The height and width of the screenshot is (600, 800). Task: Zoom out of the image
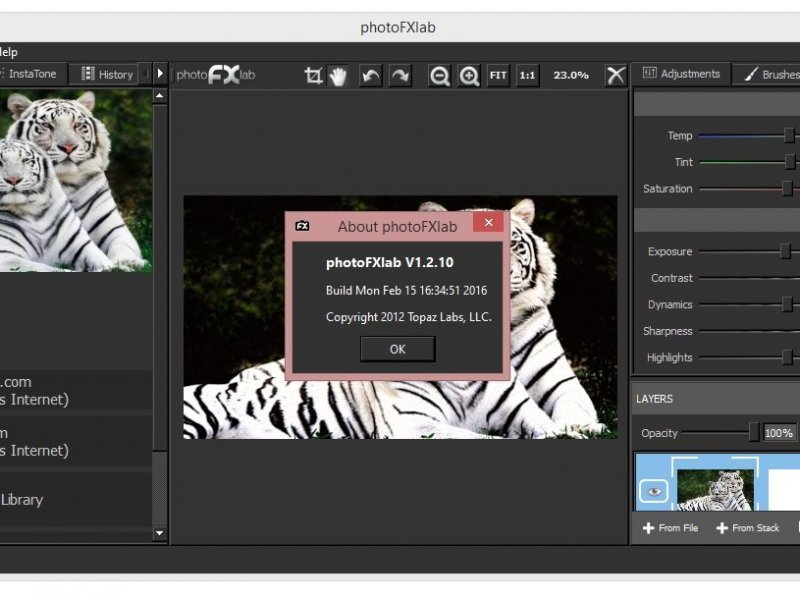[x=439, y=76]
